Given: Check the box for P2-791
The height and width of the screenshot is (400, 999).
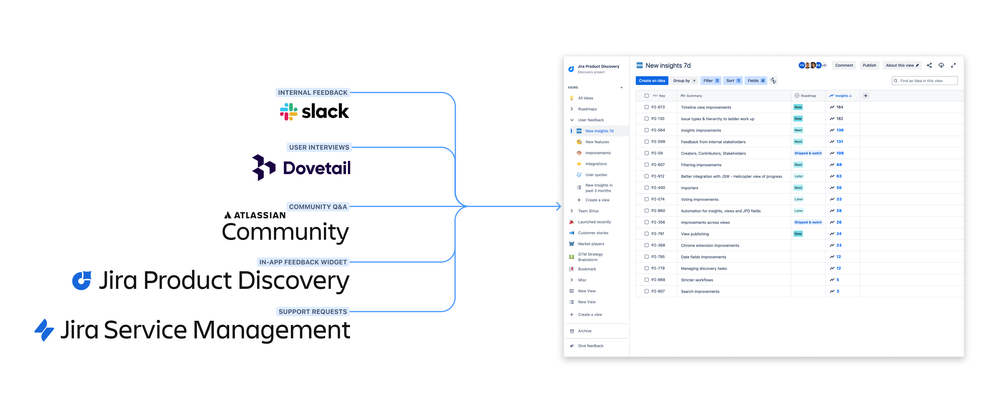Looking at the screenshot, I should [646, 234].
